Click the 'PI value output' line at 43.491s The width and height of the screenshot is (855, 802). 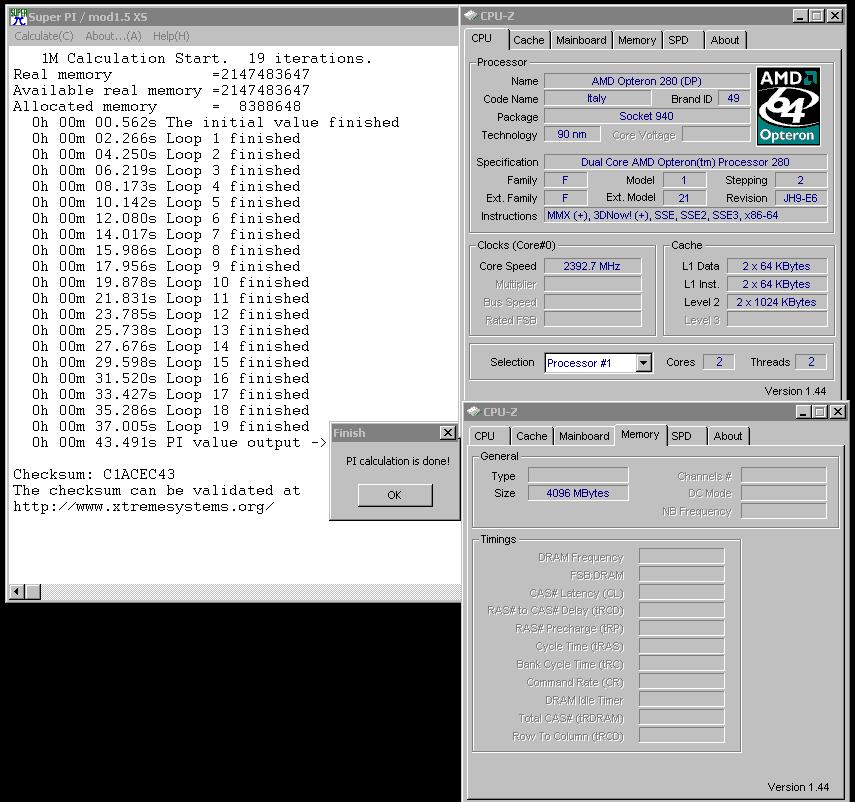click(x=179, y=442)
